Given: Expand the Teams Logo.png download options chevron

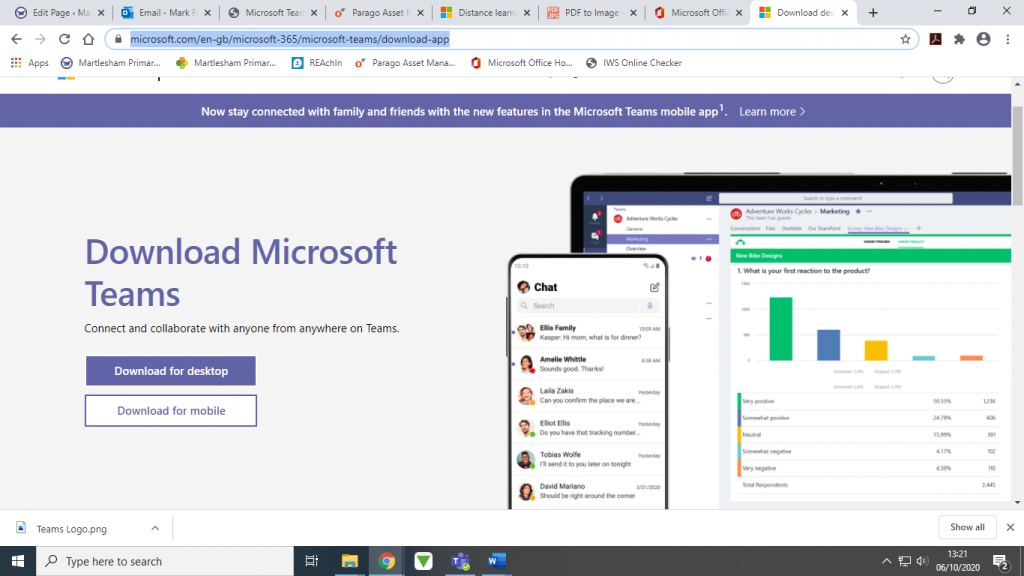Looking at the screenshot, I should coord(154,527).
